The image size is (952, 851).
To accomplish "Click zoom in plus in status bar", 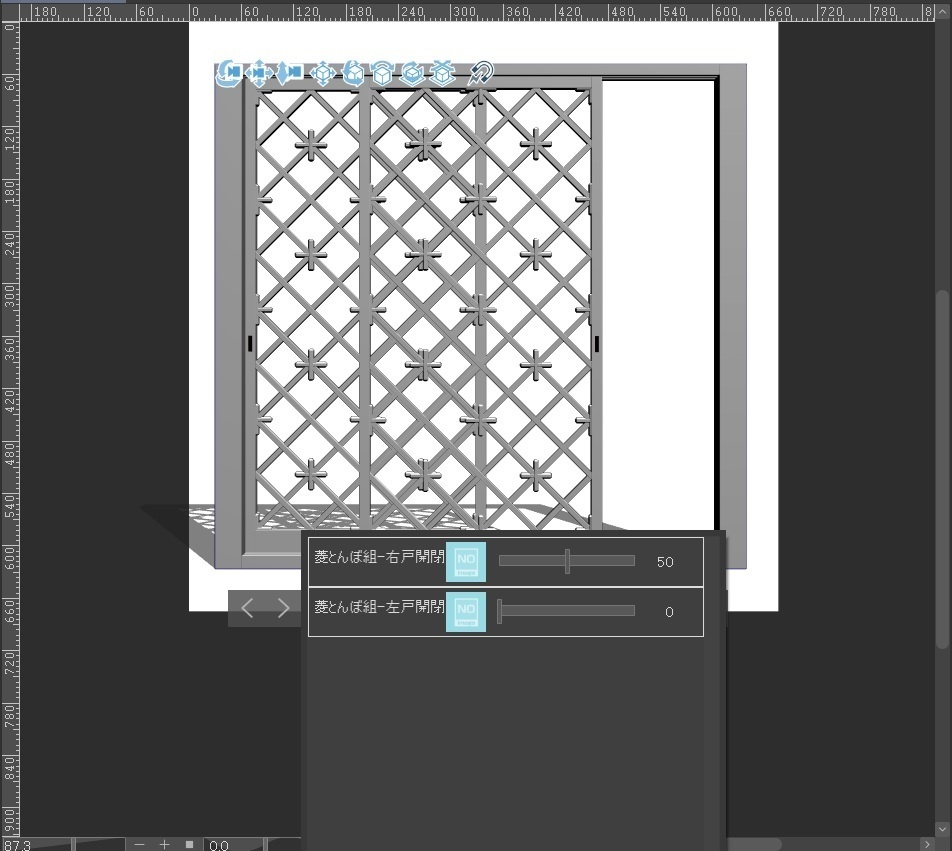I will [164, 844].
